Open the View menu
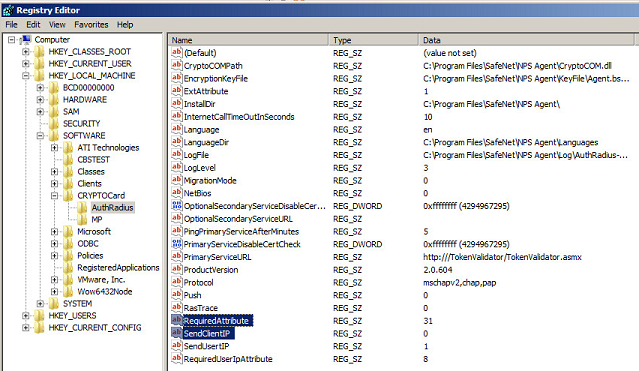 (x=57, y=24)
